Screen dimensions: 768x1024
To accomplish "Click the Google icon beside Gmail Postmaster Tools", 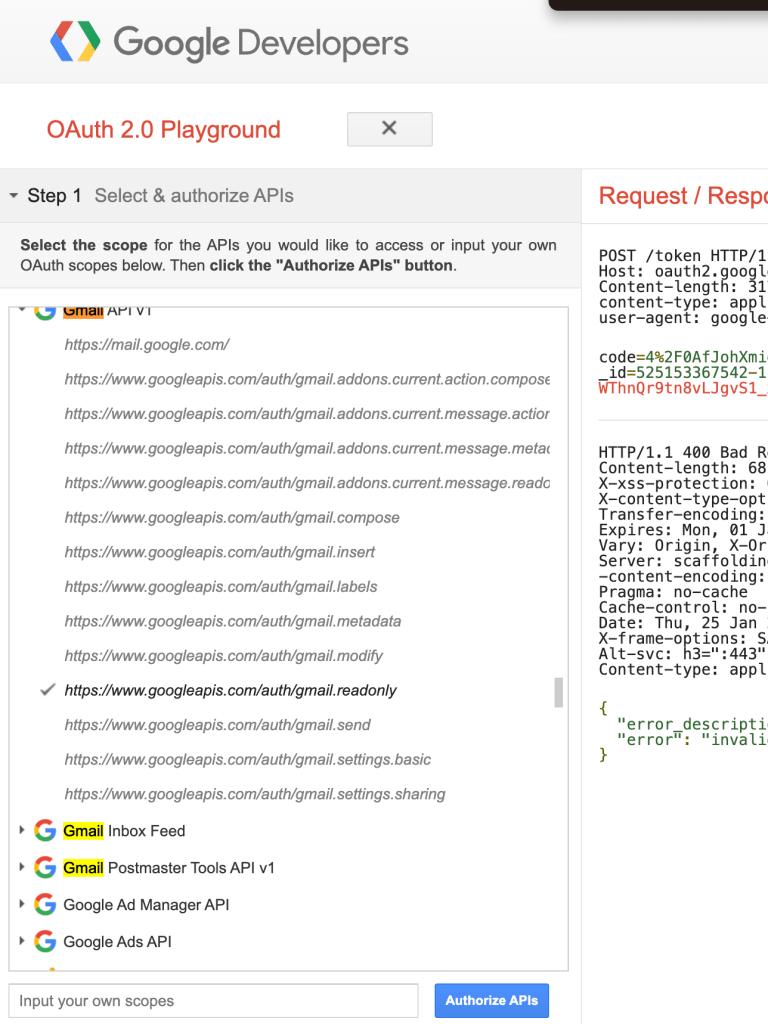I will [44, 868].
